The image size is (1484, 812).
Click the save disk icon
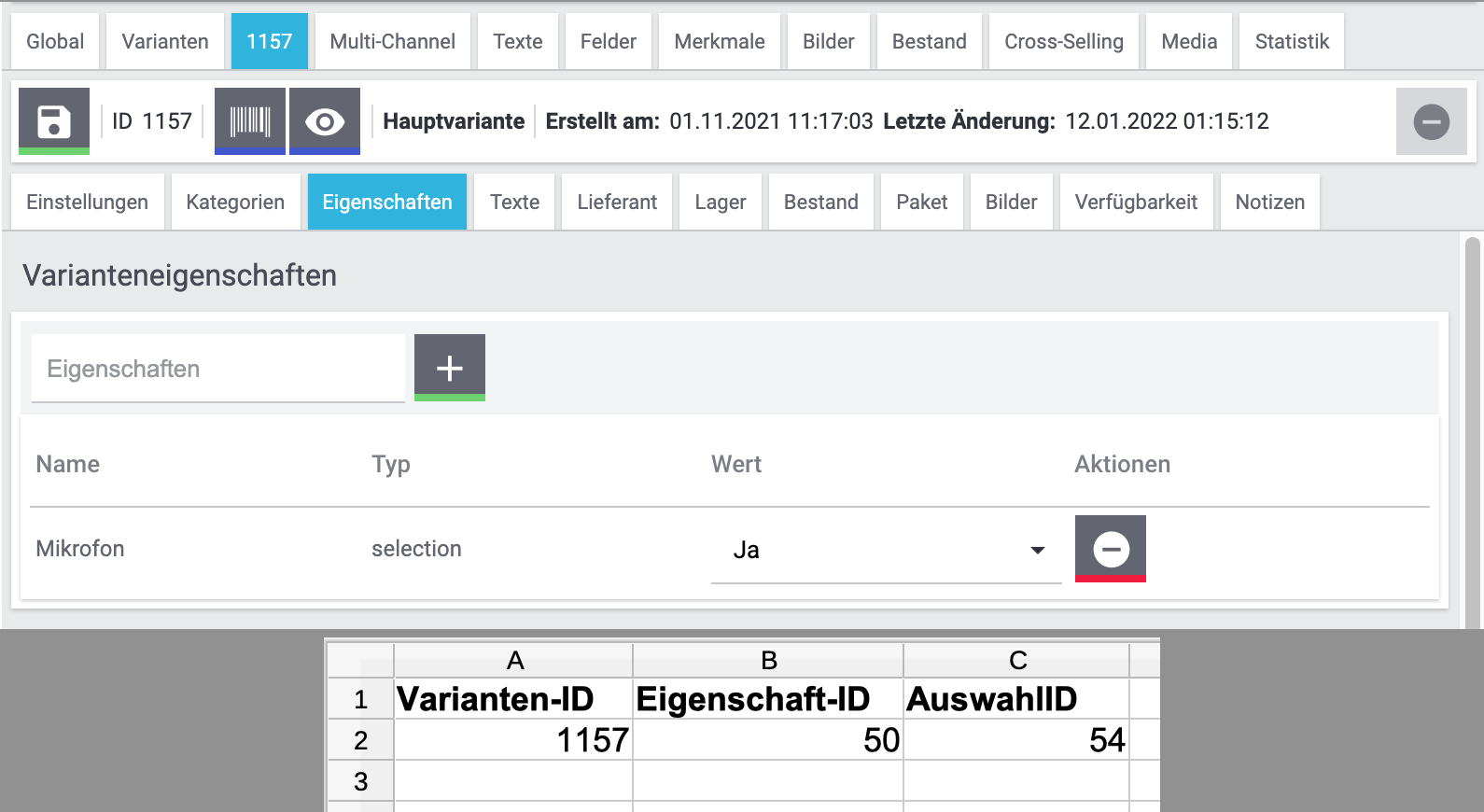tap(54, 121)
